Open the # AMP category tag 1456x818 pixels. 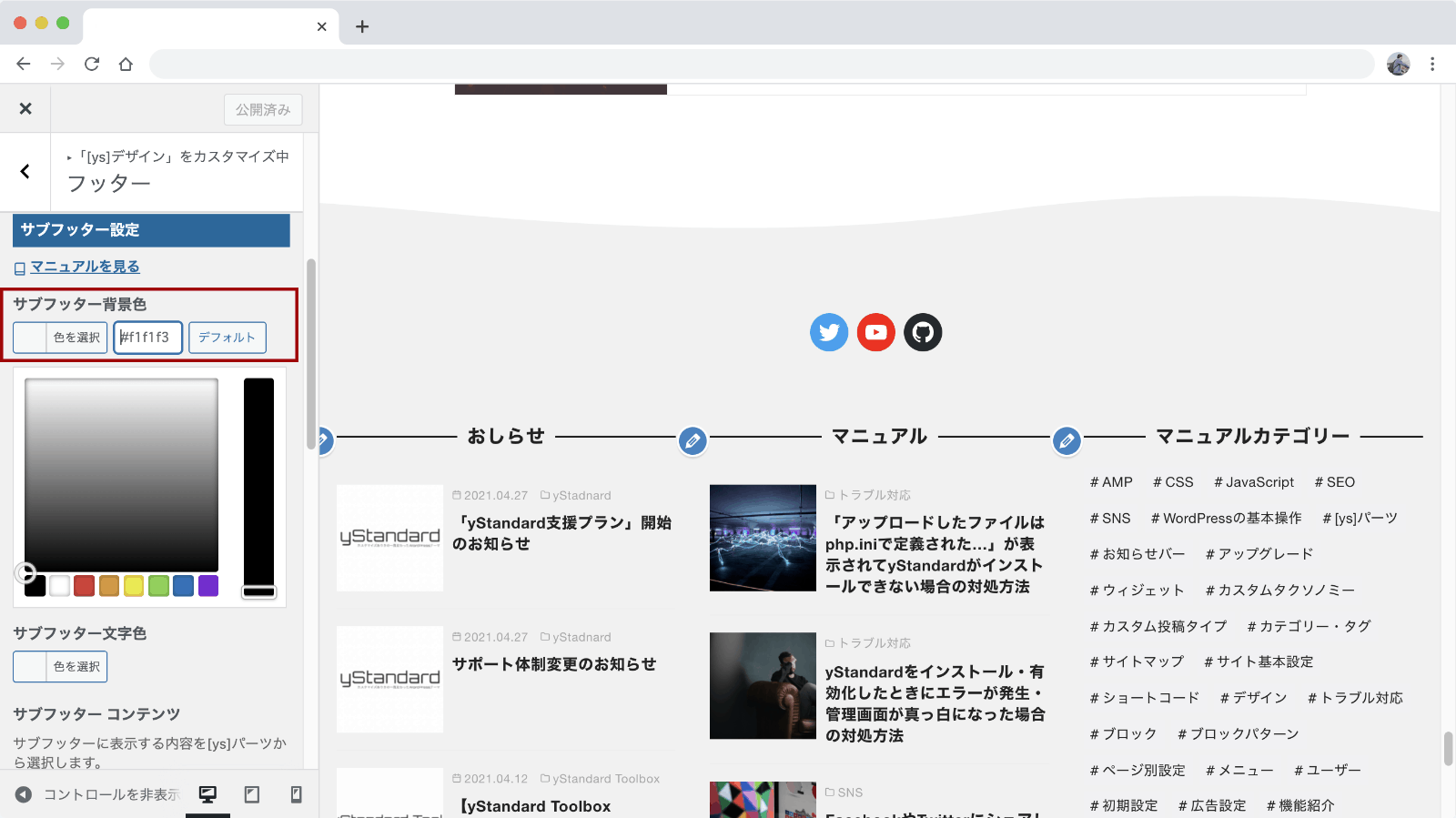[x=1111, y=482]
